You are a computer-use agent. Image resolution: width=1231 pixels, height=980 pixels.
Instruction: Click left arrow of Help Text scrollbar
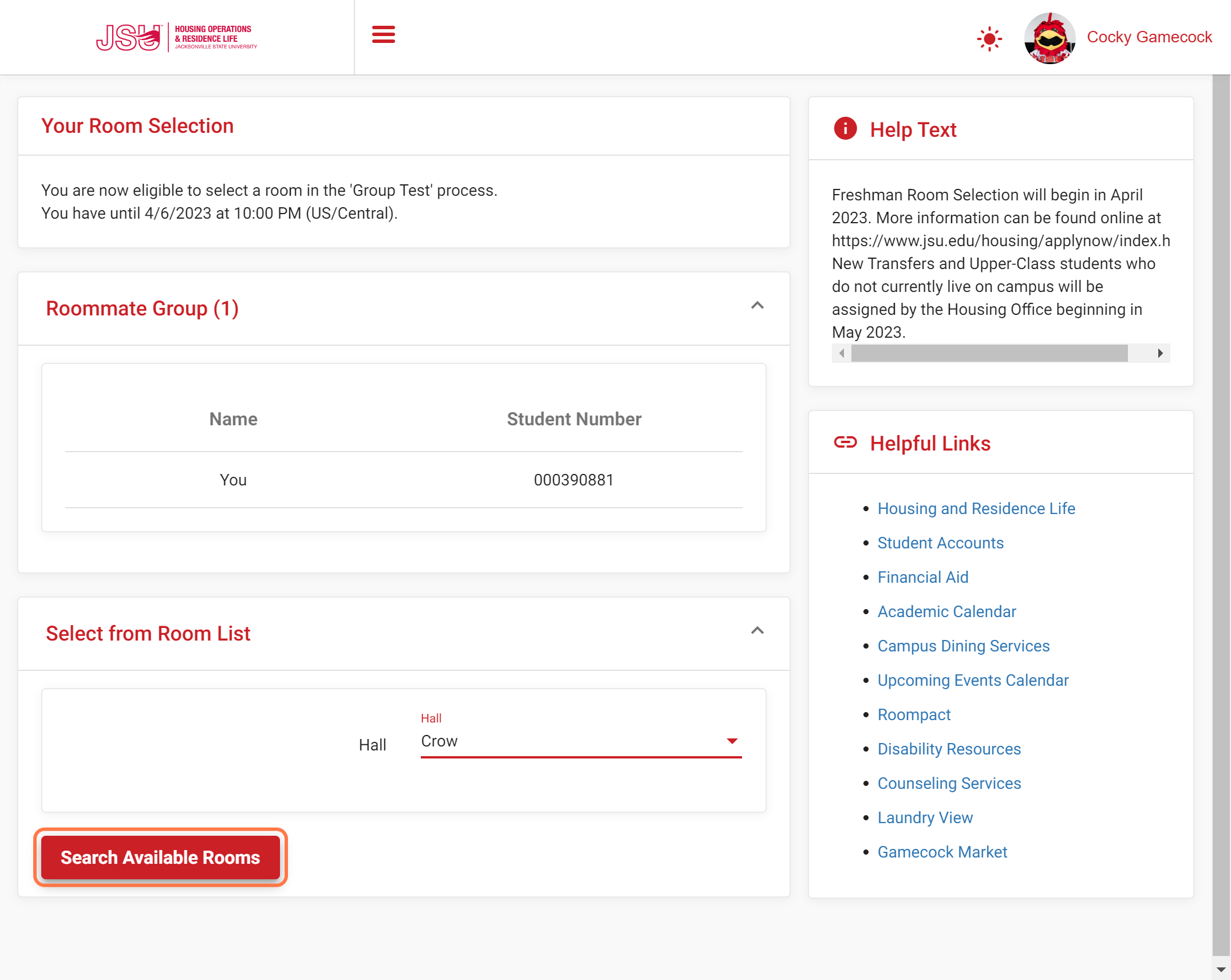(x=842, y=353)
